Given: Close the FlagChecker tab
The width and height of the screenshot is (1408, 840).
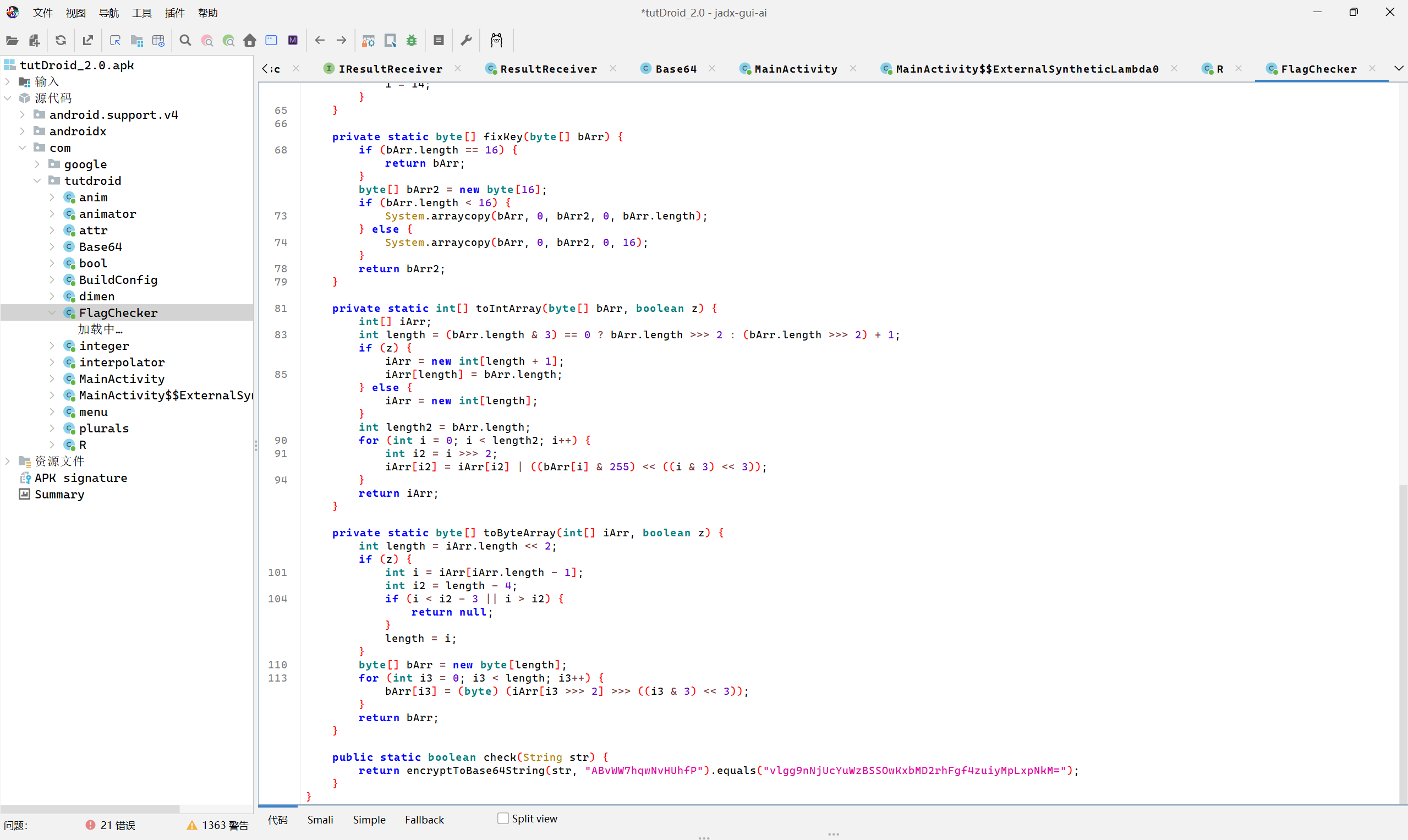Looking at the screenshot, I should coord(1372,68).
